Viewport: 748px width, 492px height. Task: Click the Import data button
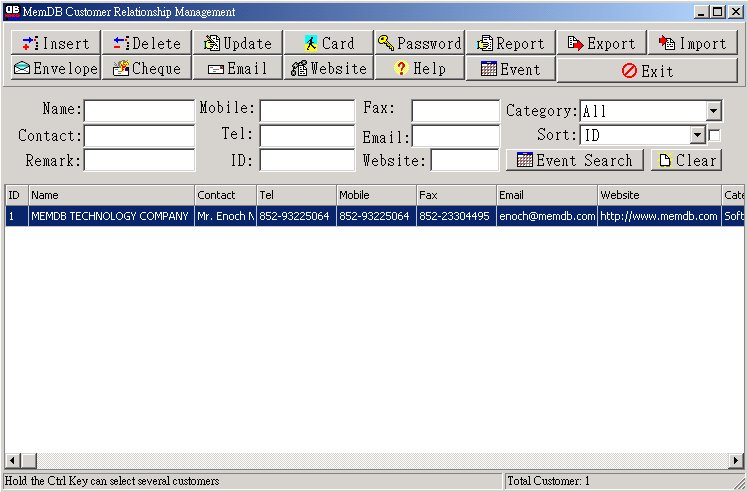coord(693,43)
